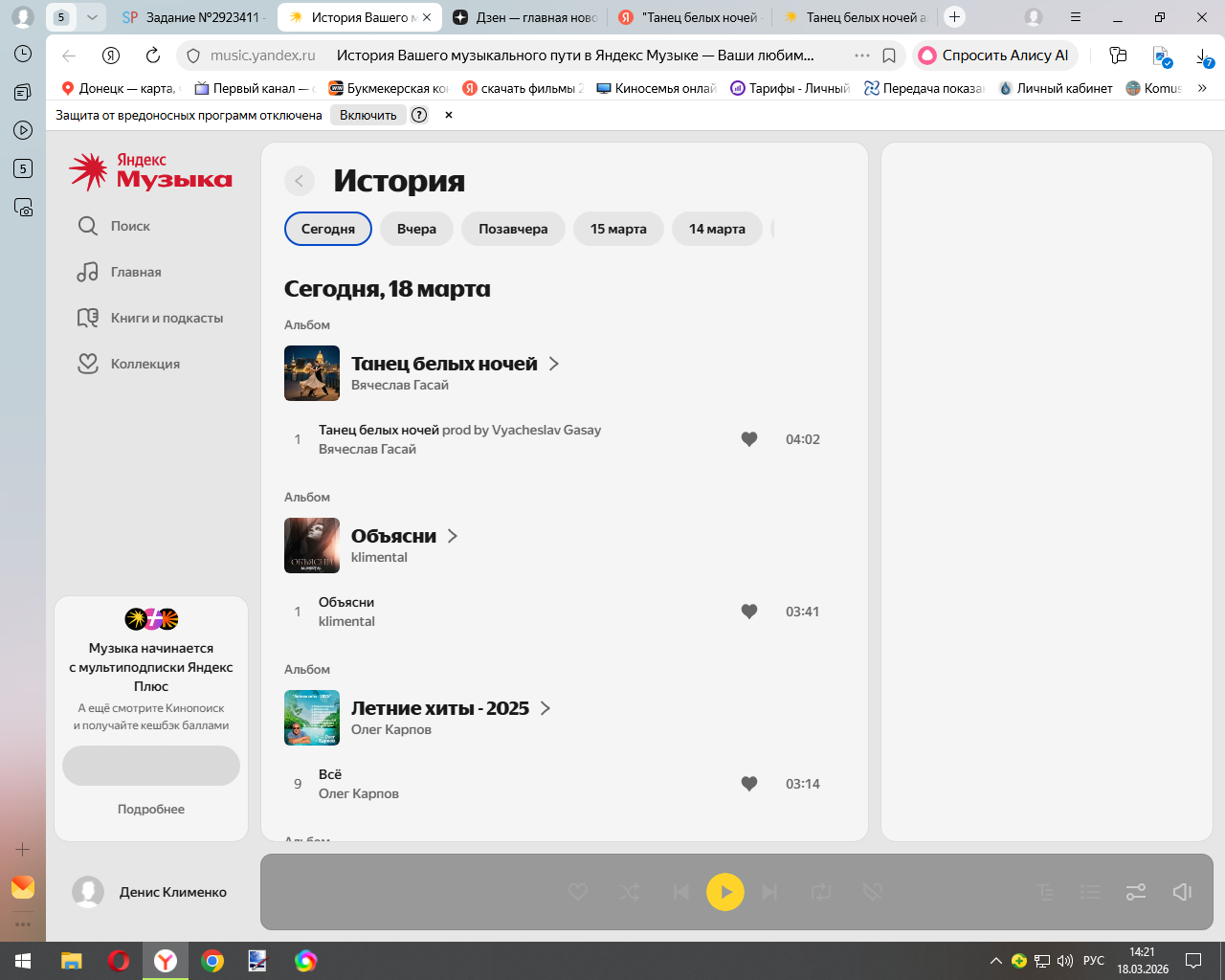
Task: Open artist Олег Карпов under Летние хиты album
Action: tap(391, 729)
